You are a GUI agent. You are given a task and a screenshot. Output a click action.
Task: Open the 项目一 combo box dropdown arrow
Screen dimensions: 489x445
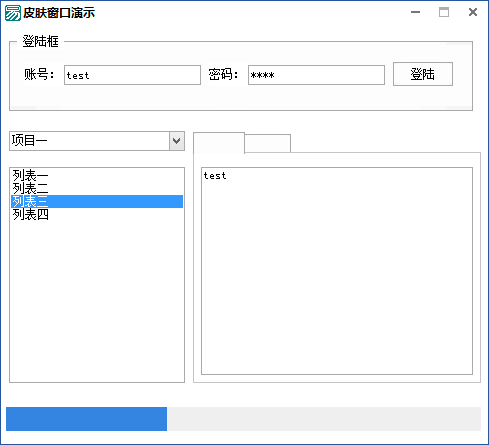point(177,141)
